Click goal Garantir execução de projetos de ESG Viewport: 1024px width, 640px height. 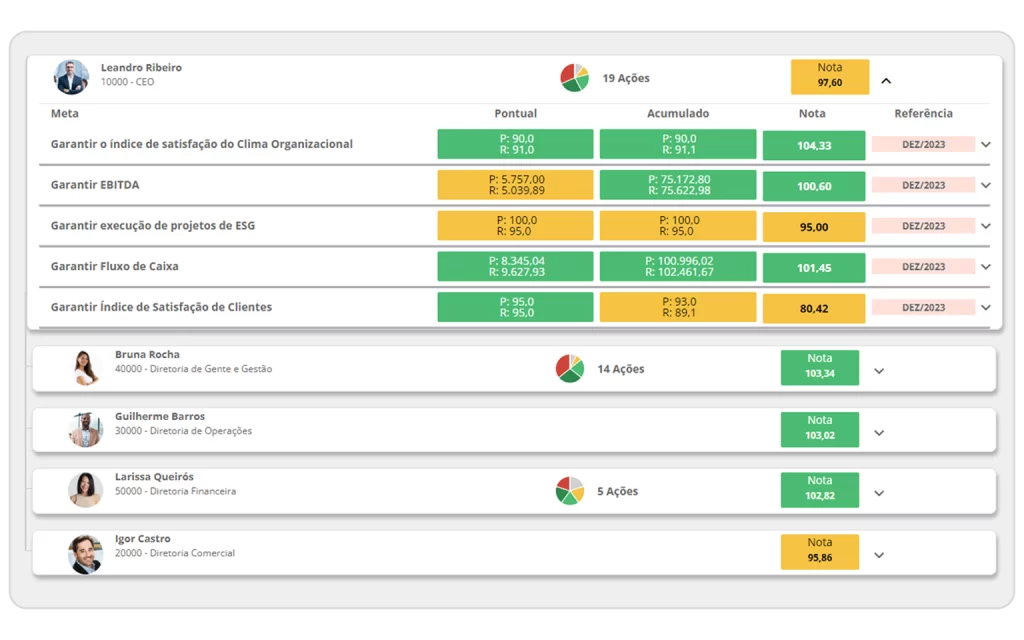153,225
